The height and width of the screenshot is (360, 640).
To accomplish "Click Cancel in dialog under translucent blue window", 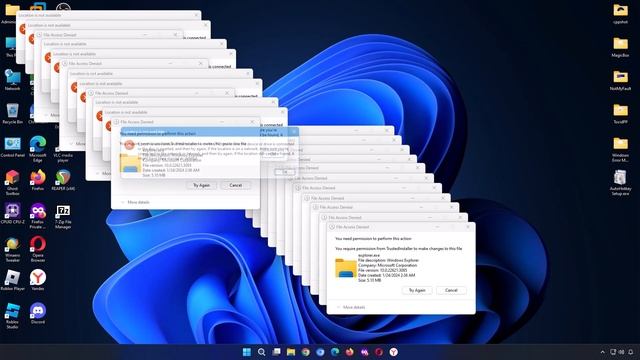I will tap(236, 185).
